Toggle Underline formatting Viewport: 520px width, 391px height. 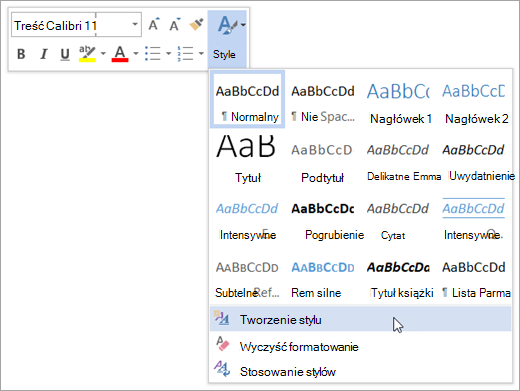(x=65, y=54)
